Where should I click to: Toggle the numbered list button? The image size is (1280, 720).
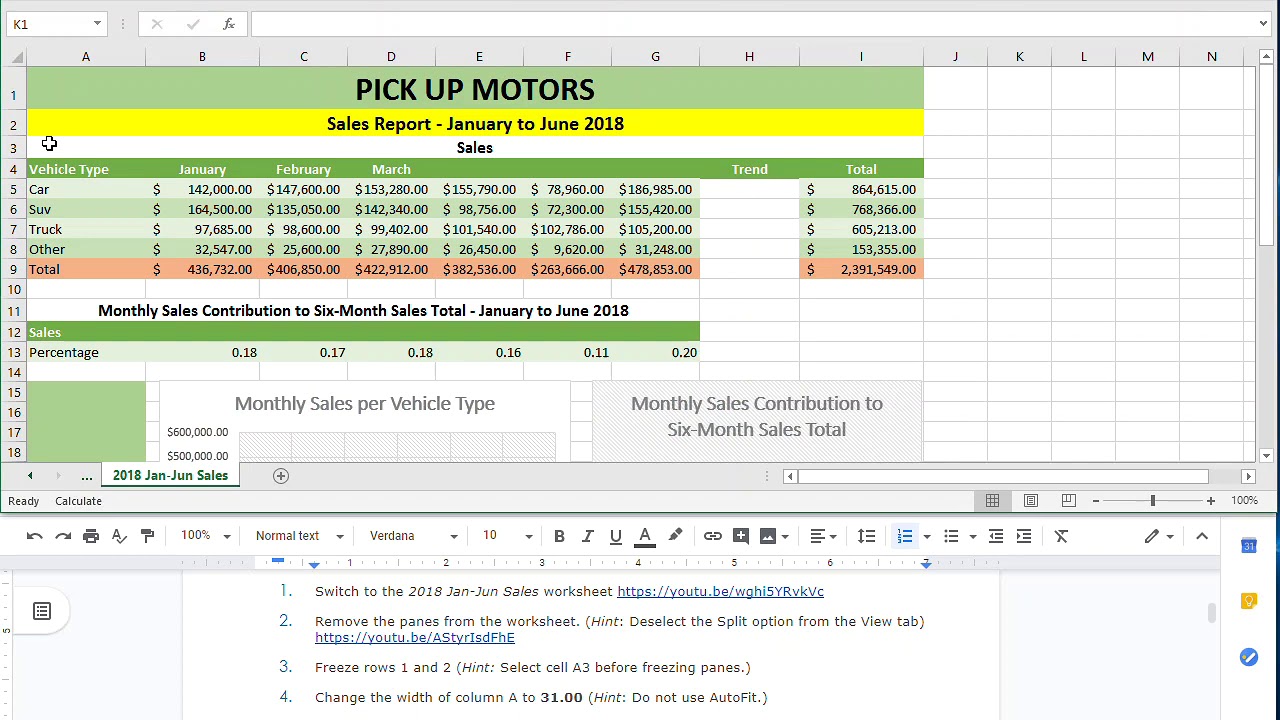(905, 536)
